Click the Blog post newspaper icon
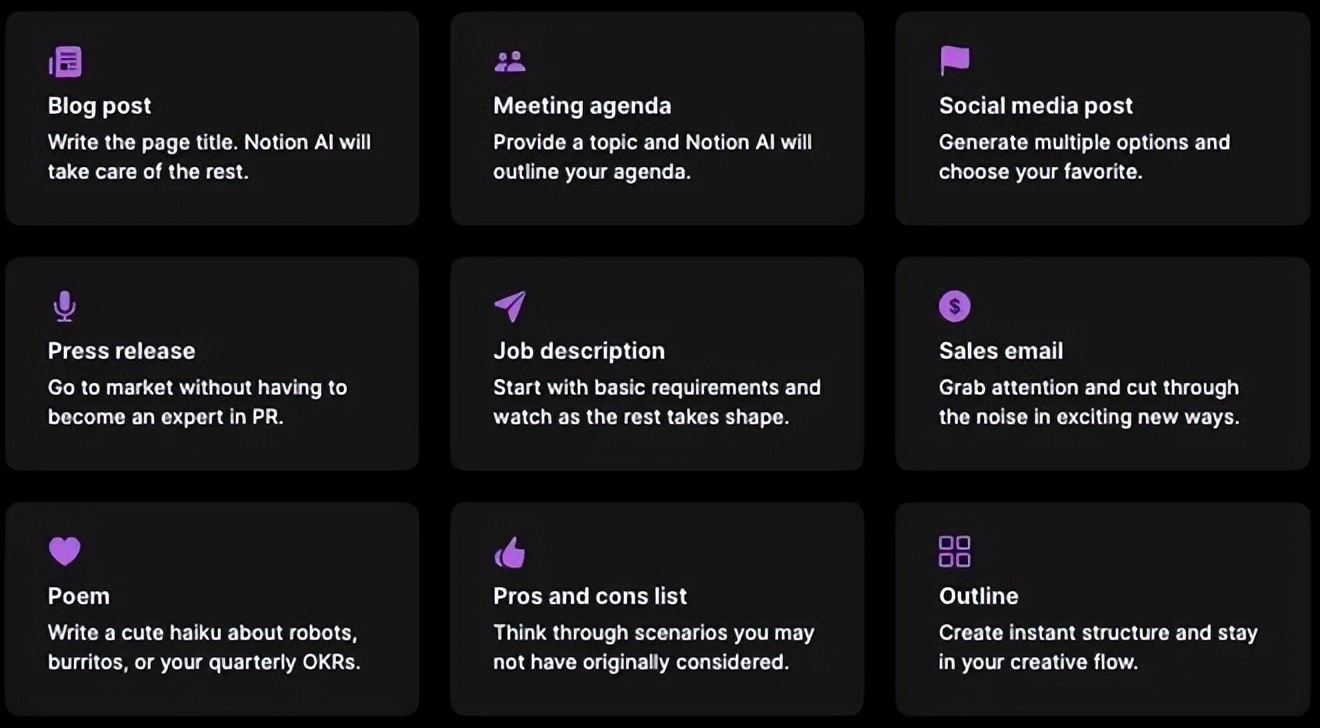Screen dimensions: 1320x728 point(65,62)
